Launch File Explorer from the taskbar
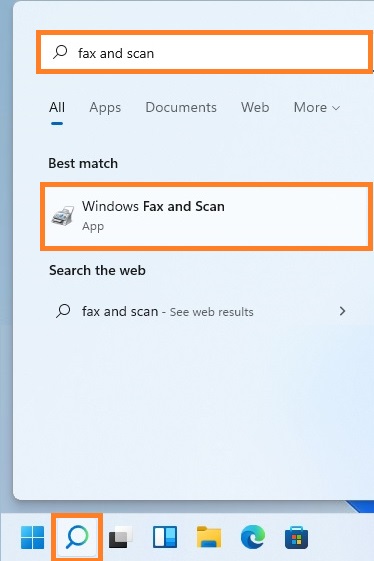Screen dimensions: 374x561 (209, 537)
